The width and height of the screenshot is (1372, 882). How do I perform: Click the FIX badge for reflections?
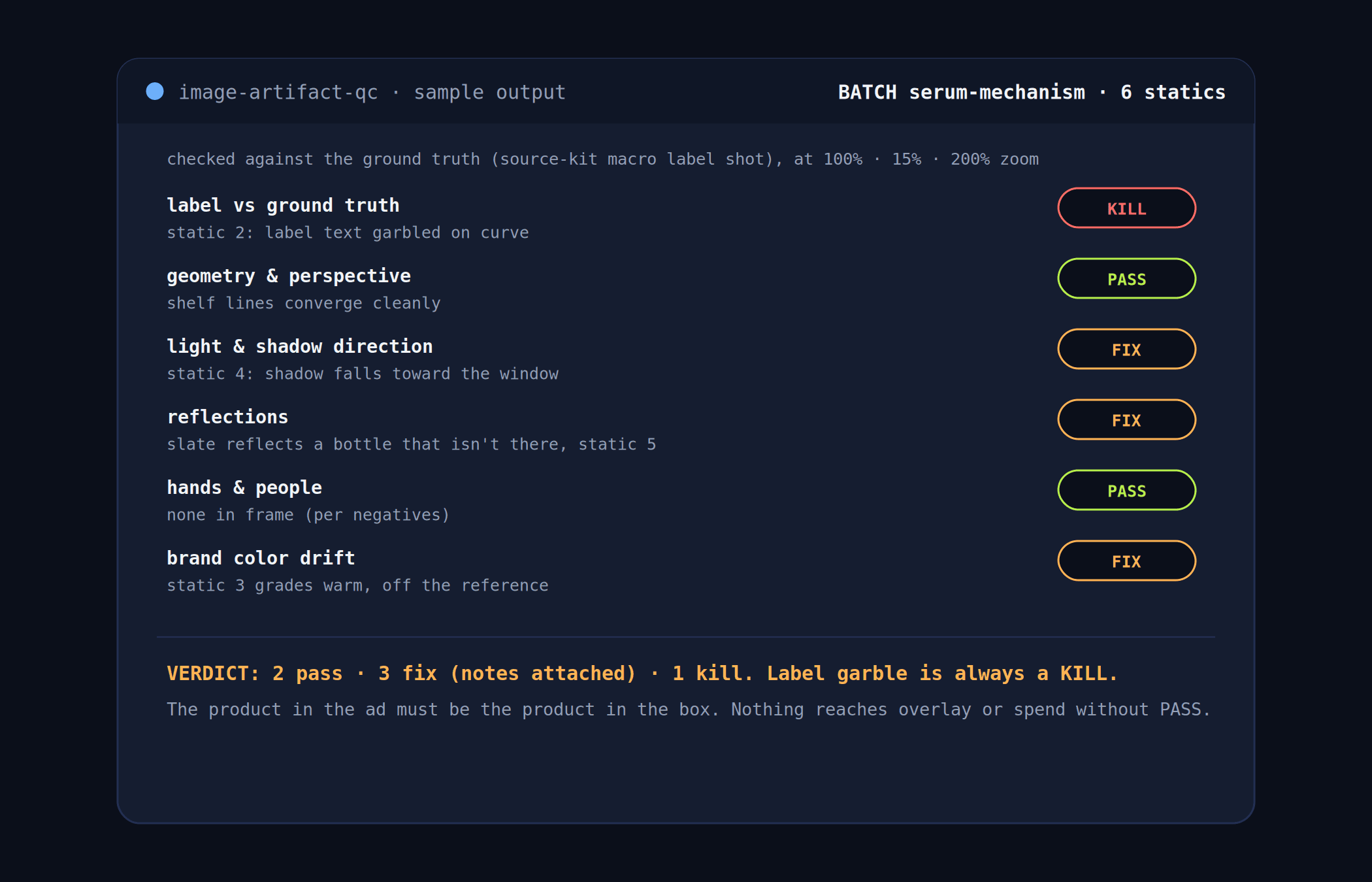pos(1126,420)
